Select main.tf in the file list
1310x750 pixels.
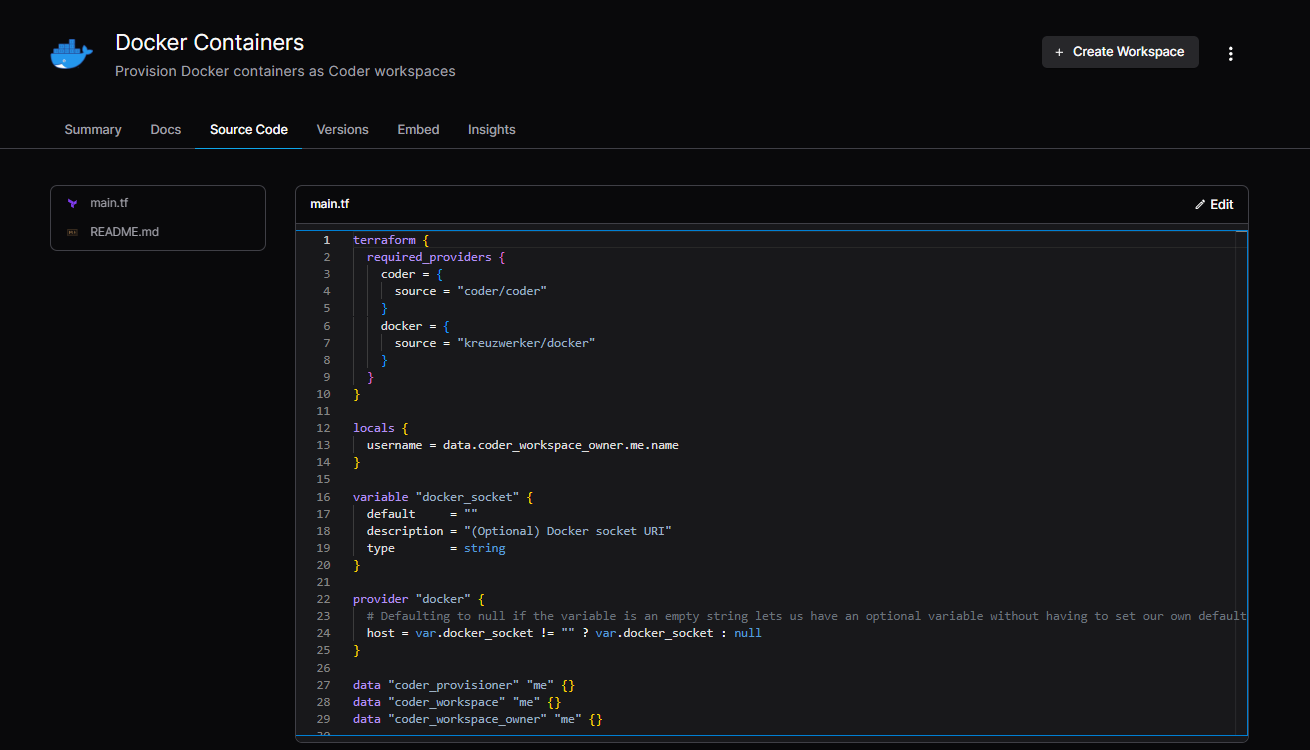coord(158,203)
